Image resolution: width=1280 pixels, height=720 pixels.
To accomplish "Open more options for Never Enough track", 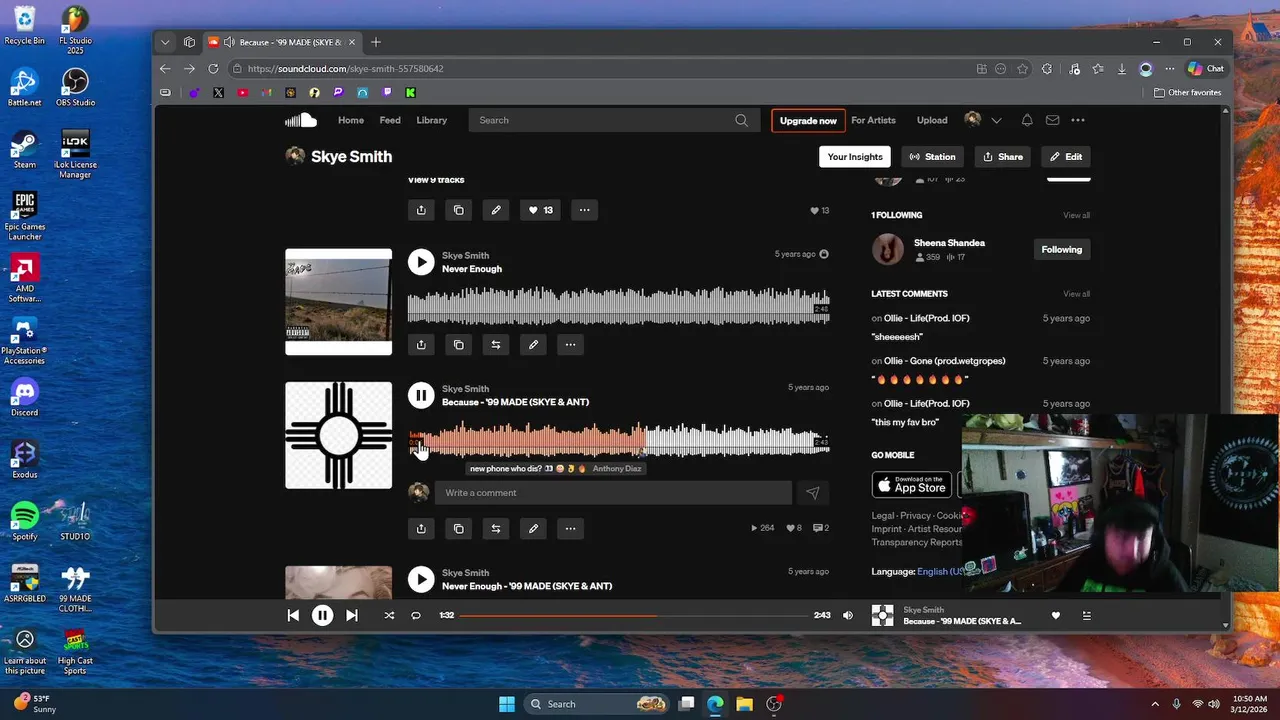I will pyautogui.click(x=570, y=344).
